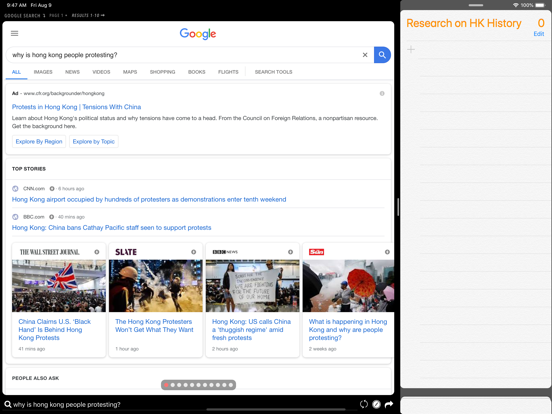This screenshot has height=414, width=552.
Task: Tap the AMP icon beside BBC.com
Action: 51,217
